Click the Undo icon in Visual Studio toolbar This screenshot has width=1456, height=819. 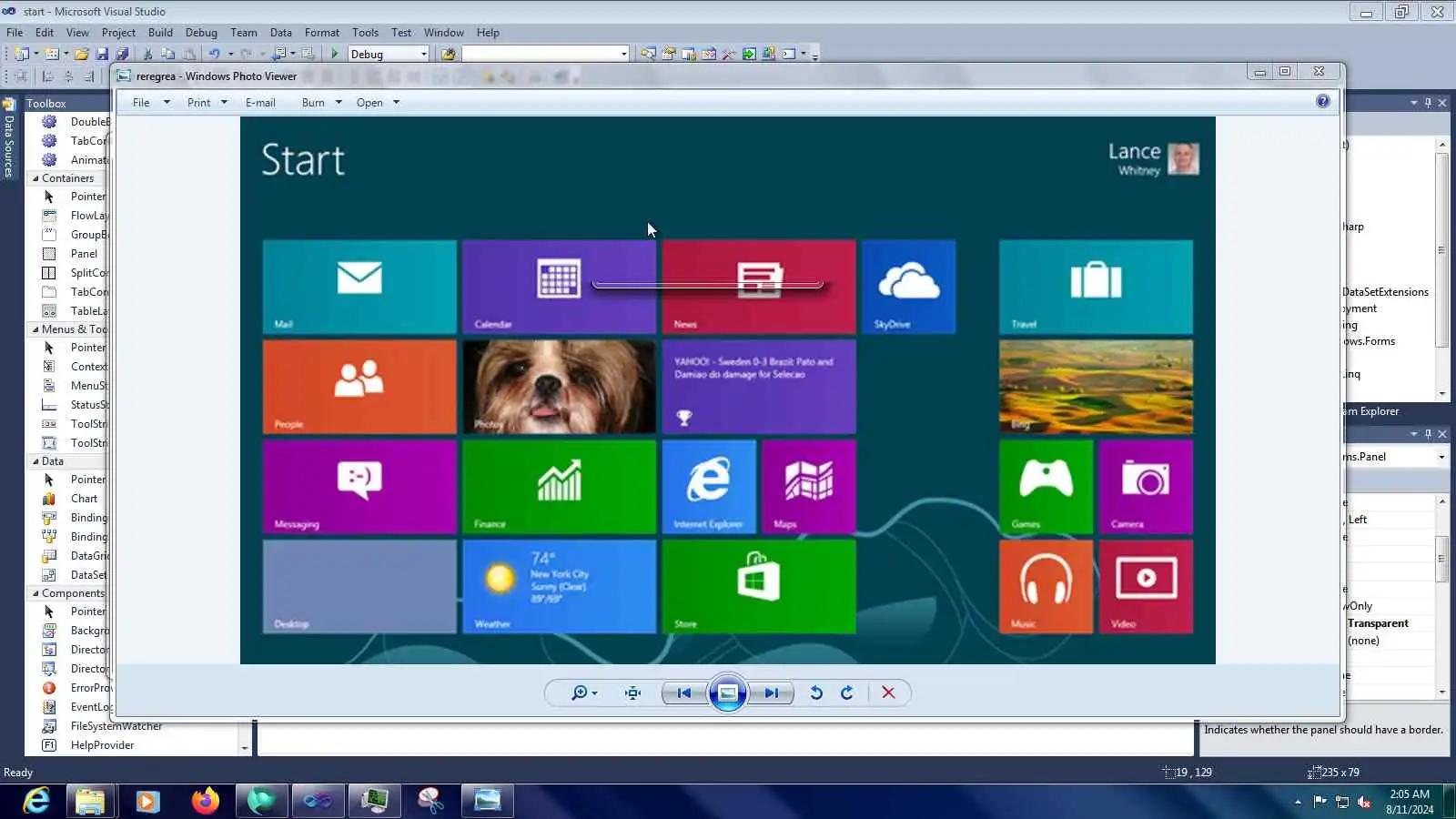tap(215, 54)
